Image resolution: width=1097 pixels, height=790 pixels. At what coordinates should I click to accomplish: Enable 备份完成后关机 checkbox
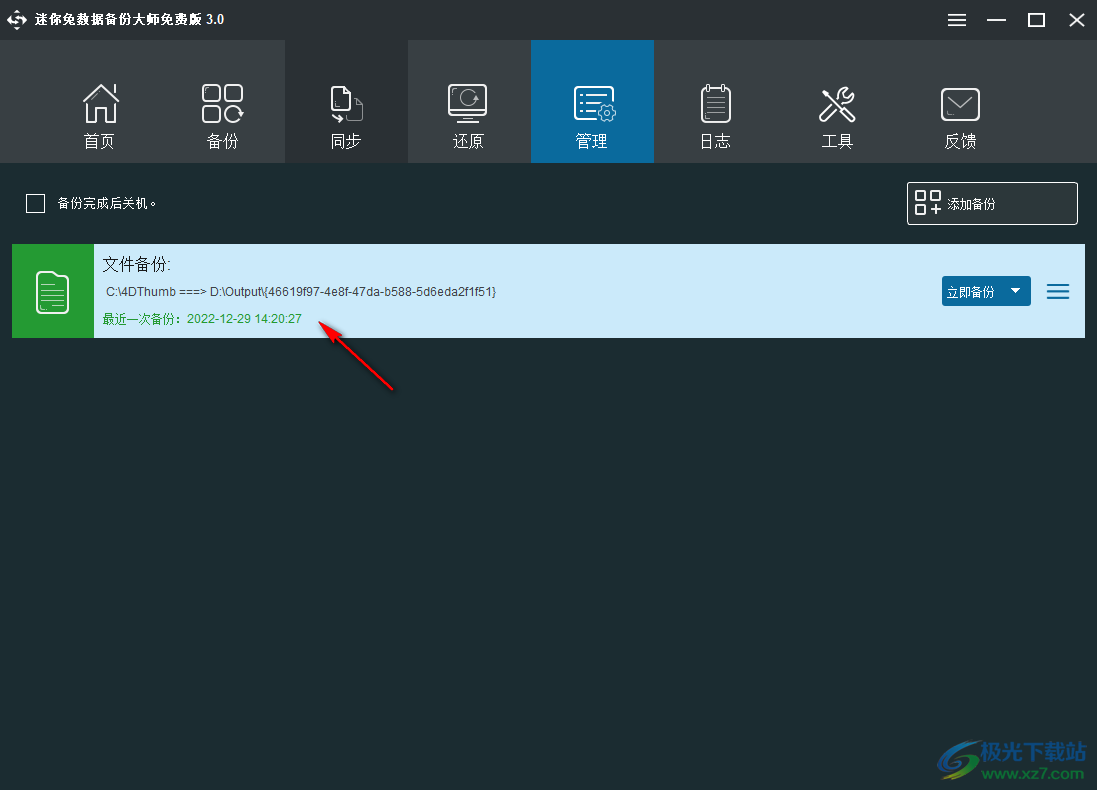pyautogui.click(x=36, y=204)
